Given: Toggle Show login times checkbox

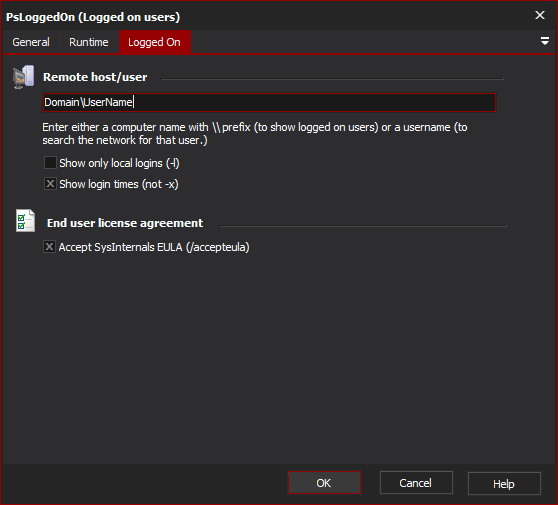Looking at the screenshot, I should pyautogui.click(x=50, y=184).
